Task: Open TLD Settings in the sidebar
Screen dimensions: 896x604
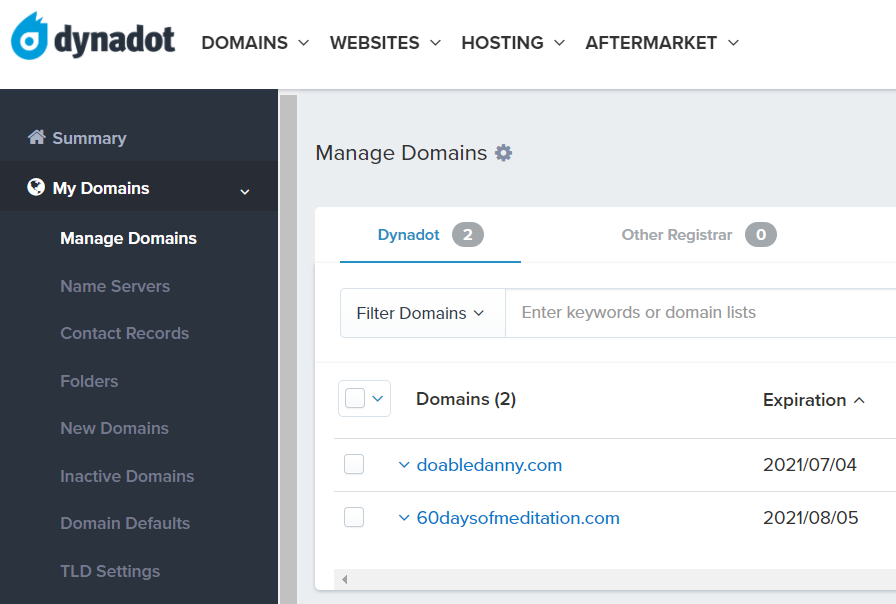Action: pos(110,571)
